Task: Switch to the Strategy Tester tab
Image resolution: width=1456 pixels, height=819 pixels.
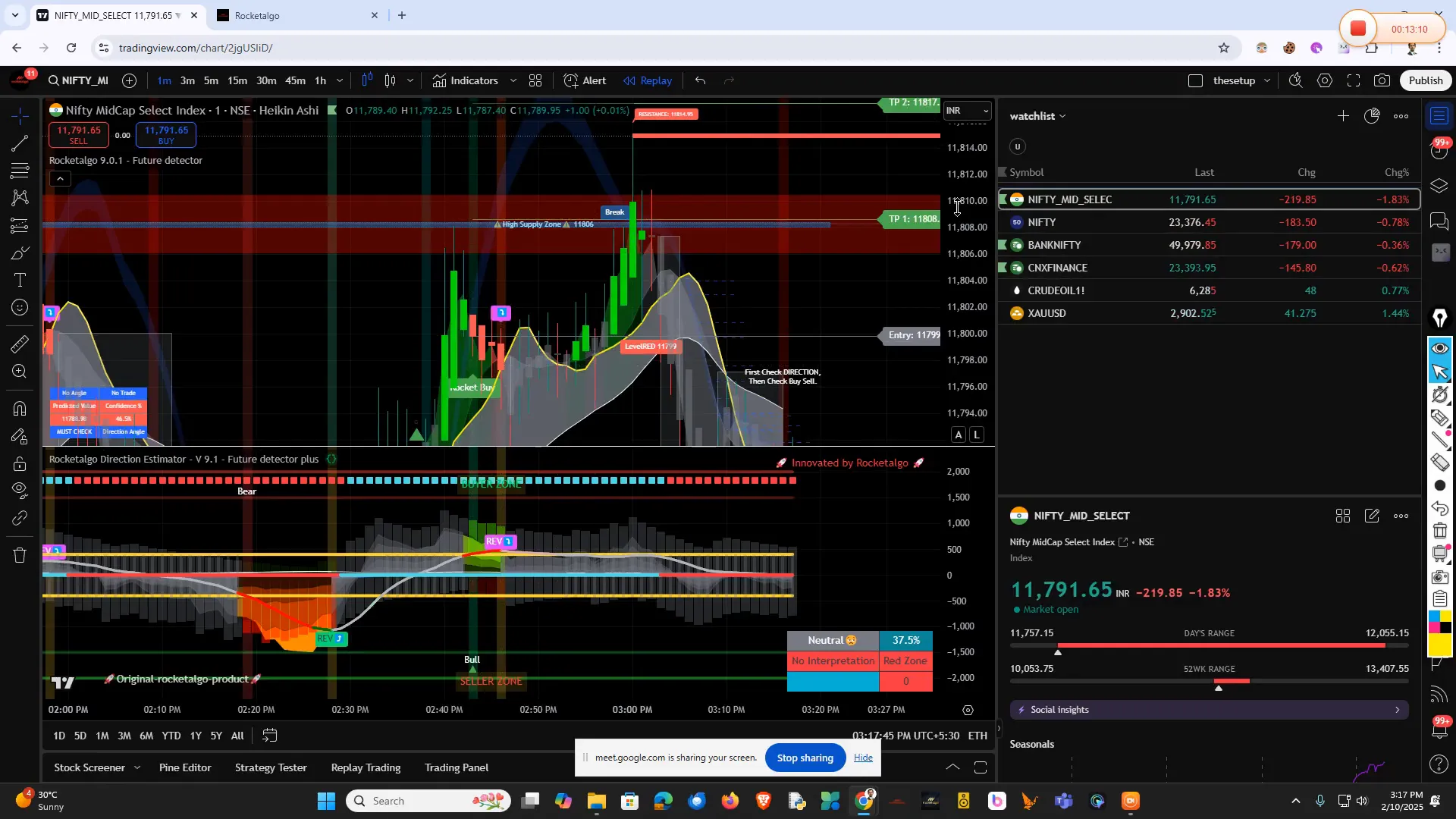Action: (271, 767)
